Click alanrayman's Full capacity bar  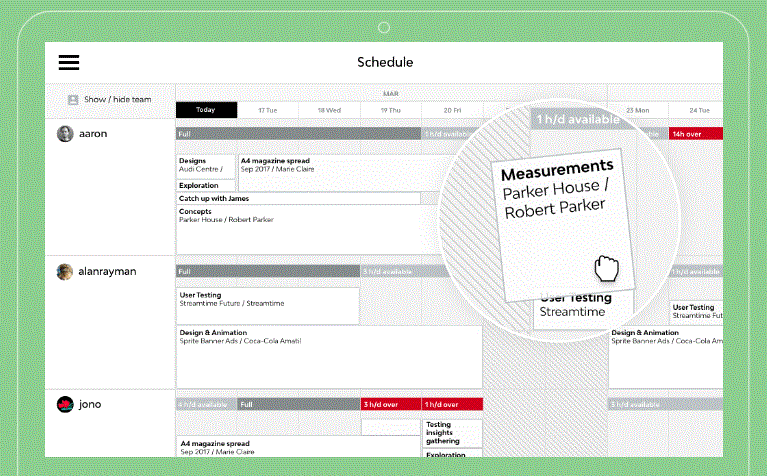coord(268,272)
